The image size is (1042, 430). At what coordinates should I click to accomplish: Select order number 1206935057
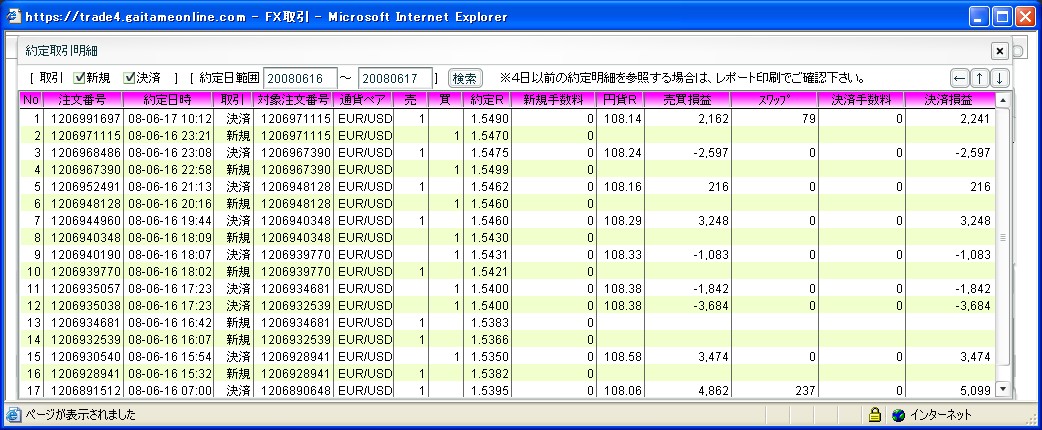(x=86, y=289)
